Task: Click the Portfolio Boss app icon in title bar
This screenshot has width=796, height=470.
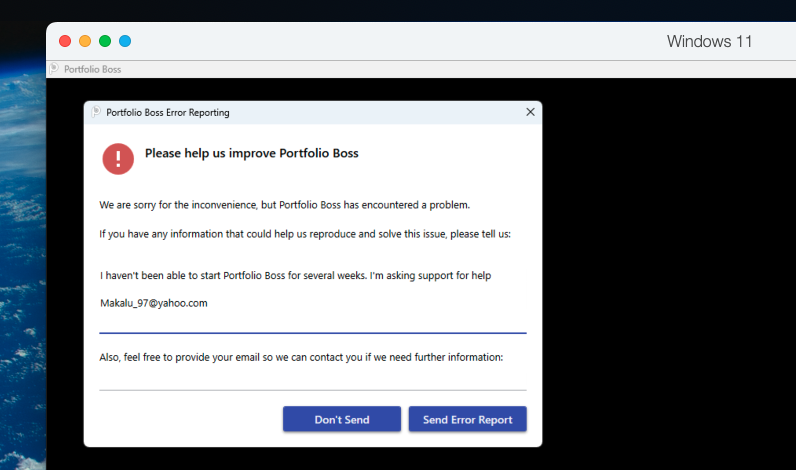Action: pyautogui.click(x=54, y=69)
